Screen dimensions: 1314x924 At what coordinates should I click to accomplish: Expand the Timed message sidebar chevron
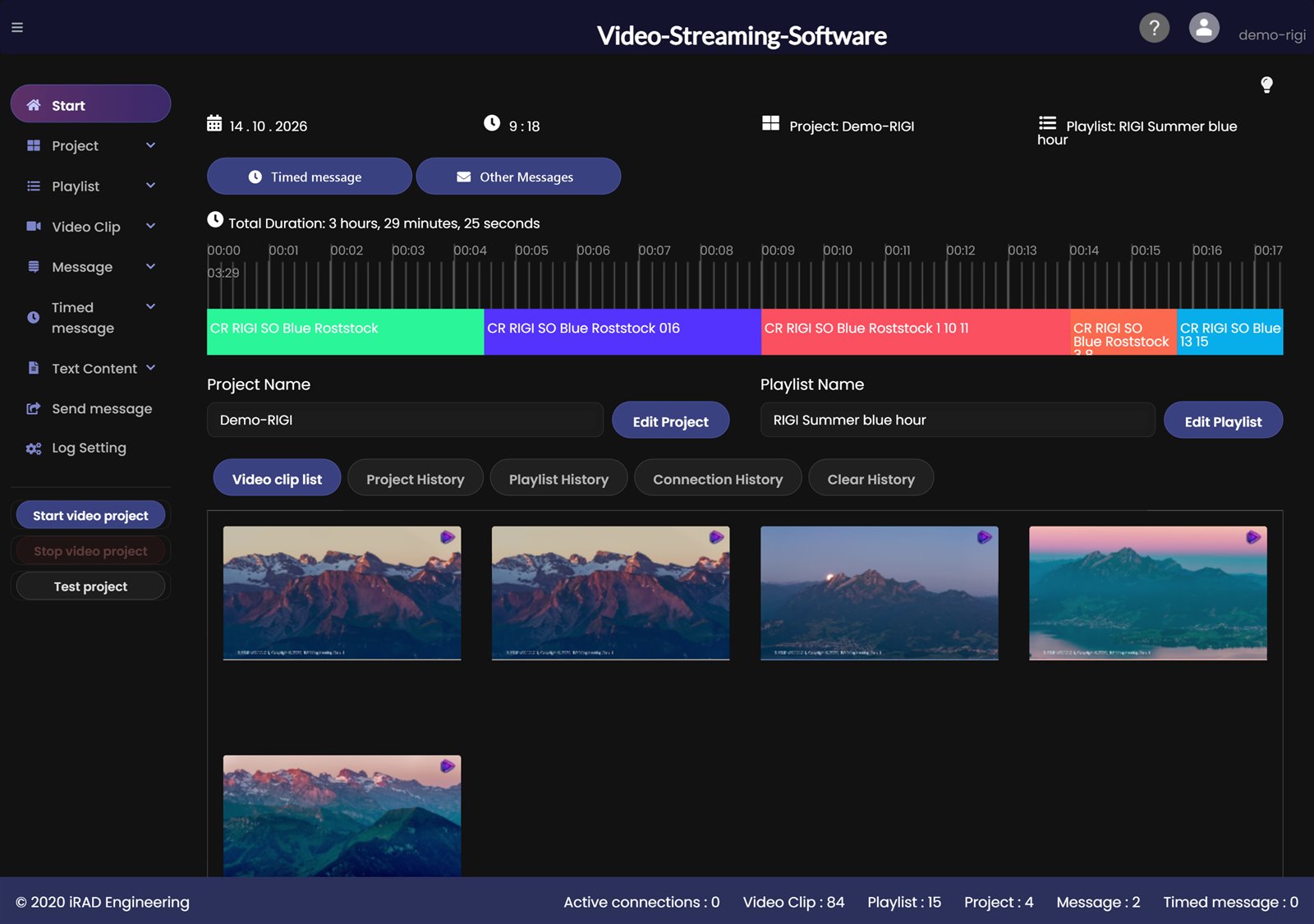click(x=150, y=306)
